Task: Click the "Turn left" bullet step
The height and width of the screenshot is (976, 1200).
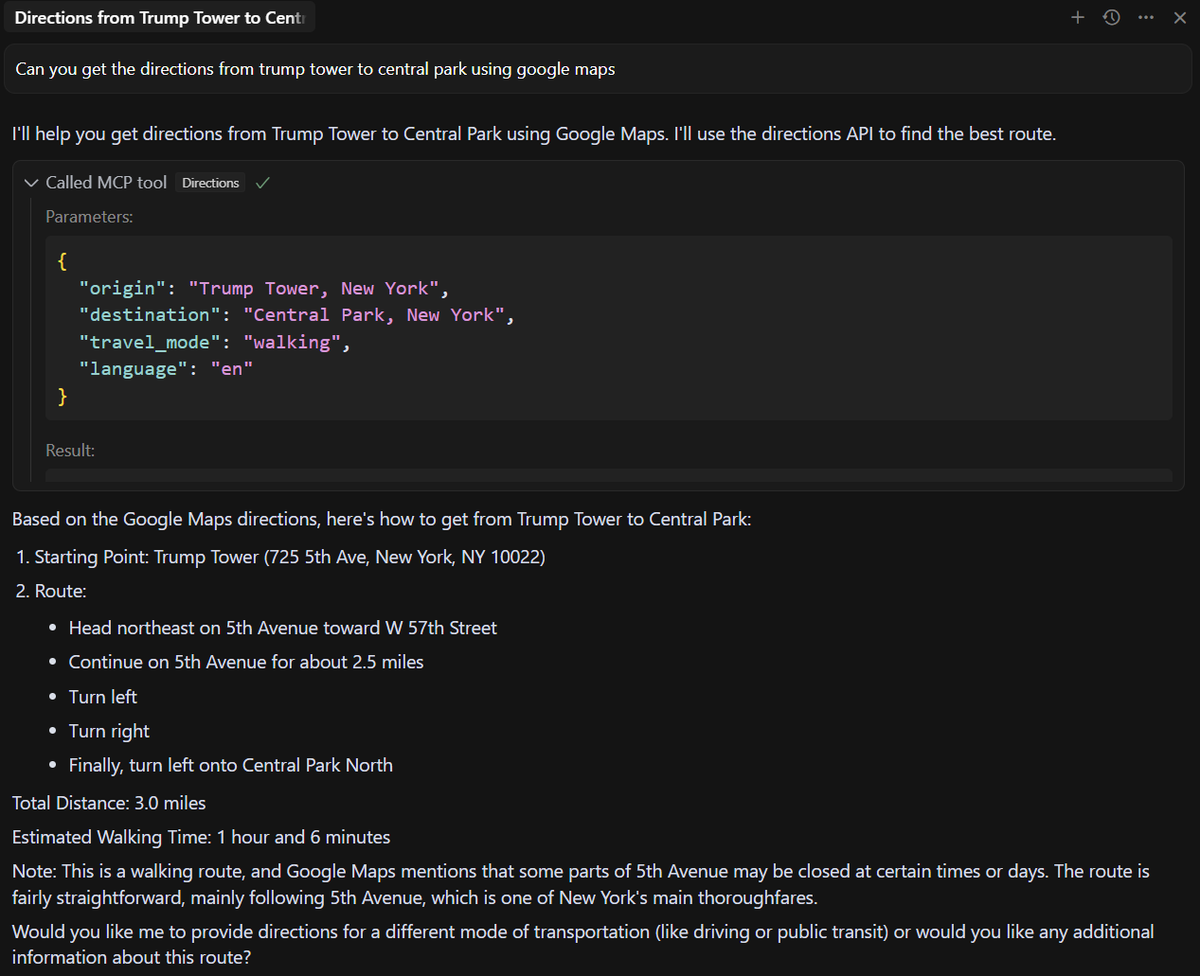Action: point(103,697)
